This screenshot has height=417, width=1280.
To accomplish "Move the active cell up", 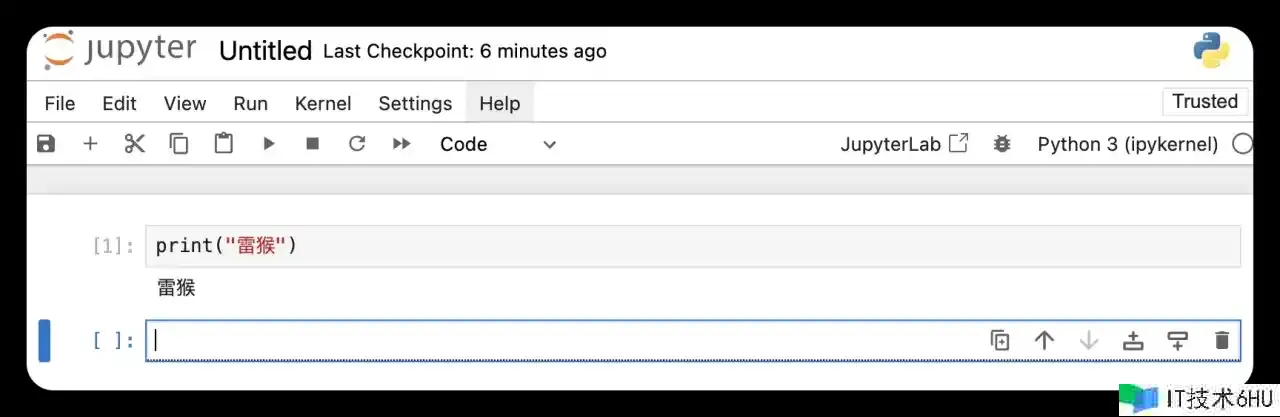I will point(1044,340).
